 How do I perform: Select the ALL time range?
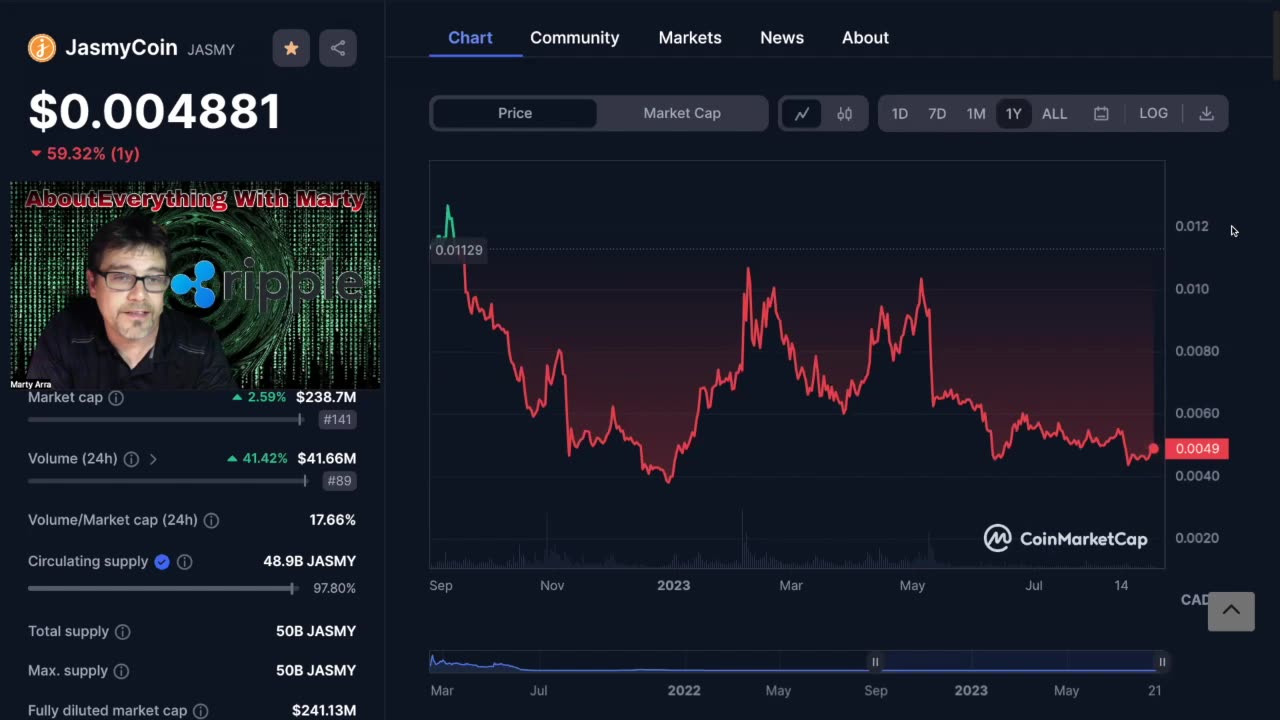(x=1054, y=113)
